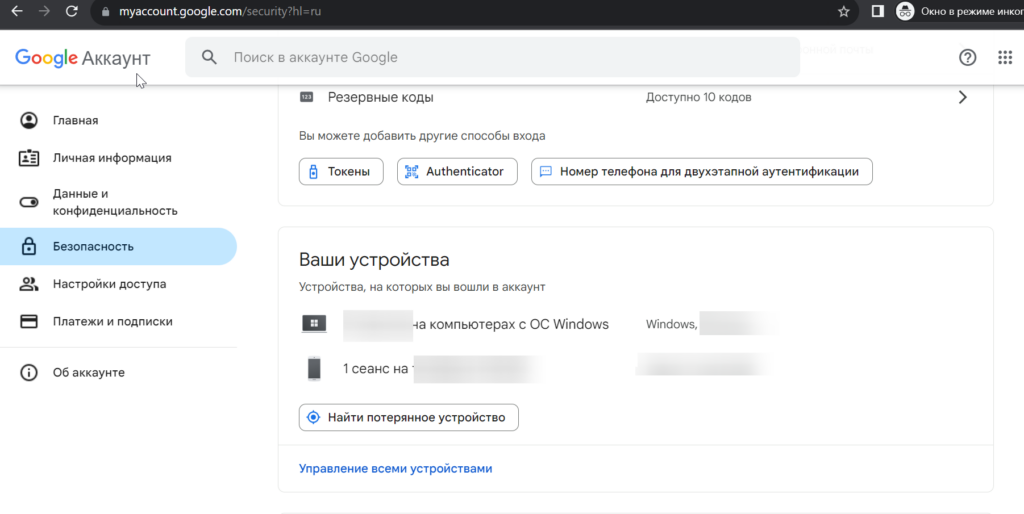This screenshot has height=514, width=1024.
Task: Open the компьютерах с ОС Windows sessions row
Action: tap(635, 324)
